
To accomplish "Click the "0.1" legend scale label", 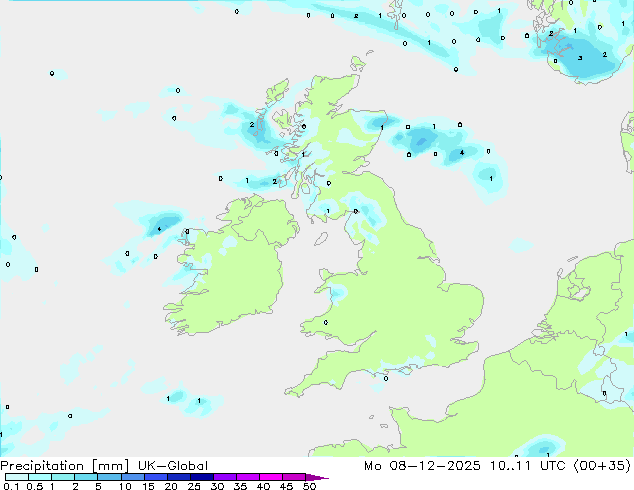I will 11,486.
